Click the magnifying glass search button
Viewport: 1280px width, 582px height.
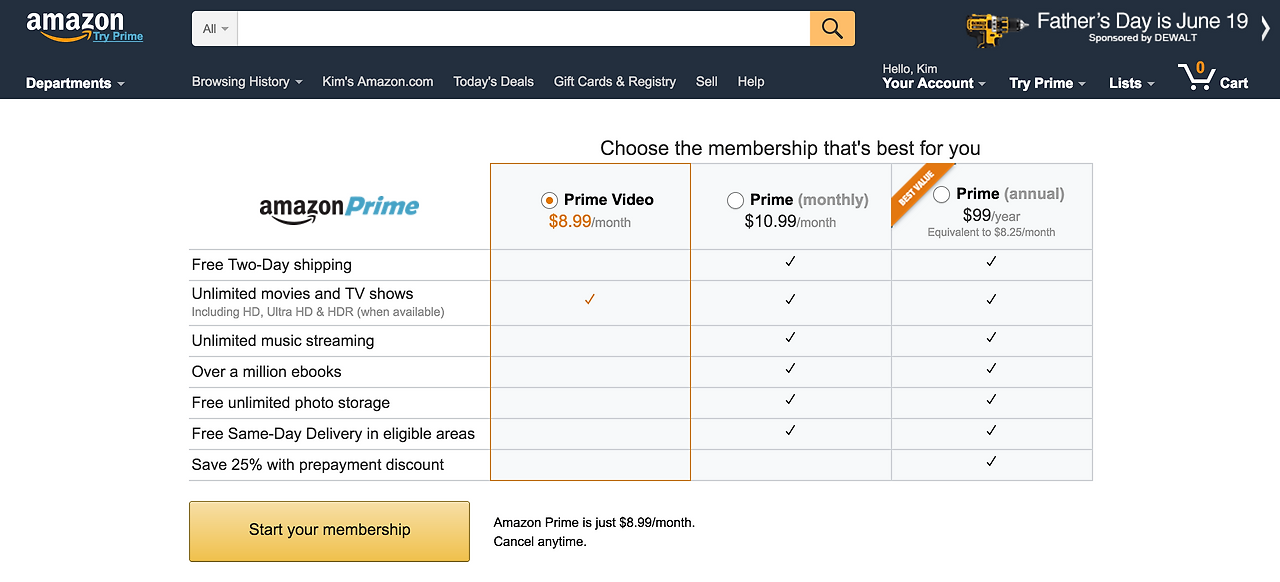(x=832, y=29)
